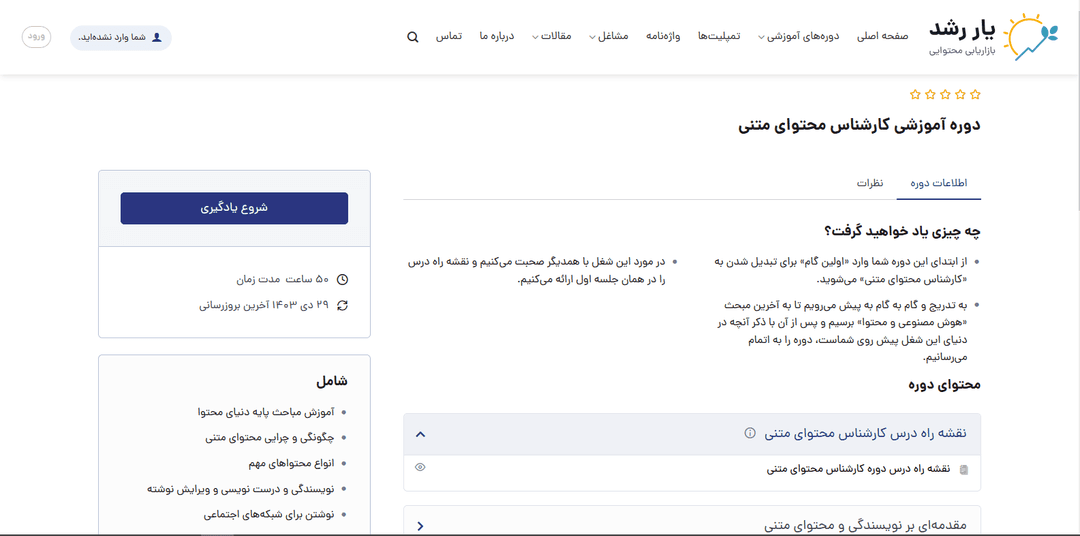The image size is (1080, 536).
Task: Collapse the نقشه راه درس کارشناس section
Action: pos(421,434)
